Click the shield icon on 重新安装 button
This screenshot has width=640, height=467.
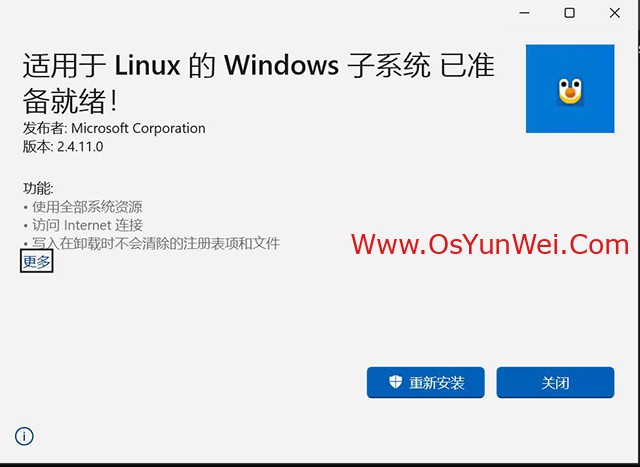click(x=395, y=382)
